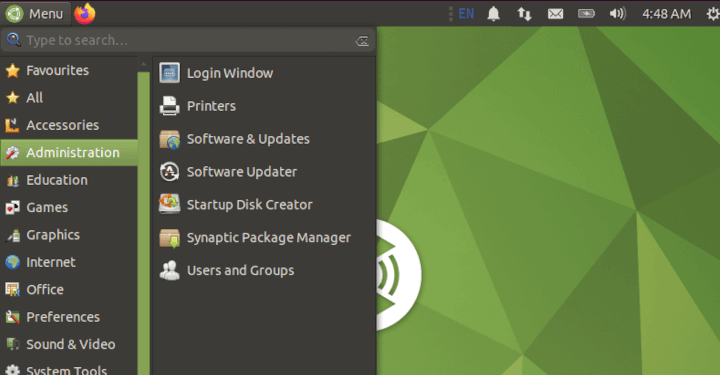Open the Office category
720x375 pixels.
click(69, 290)
